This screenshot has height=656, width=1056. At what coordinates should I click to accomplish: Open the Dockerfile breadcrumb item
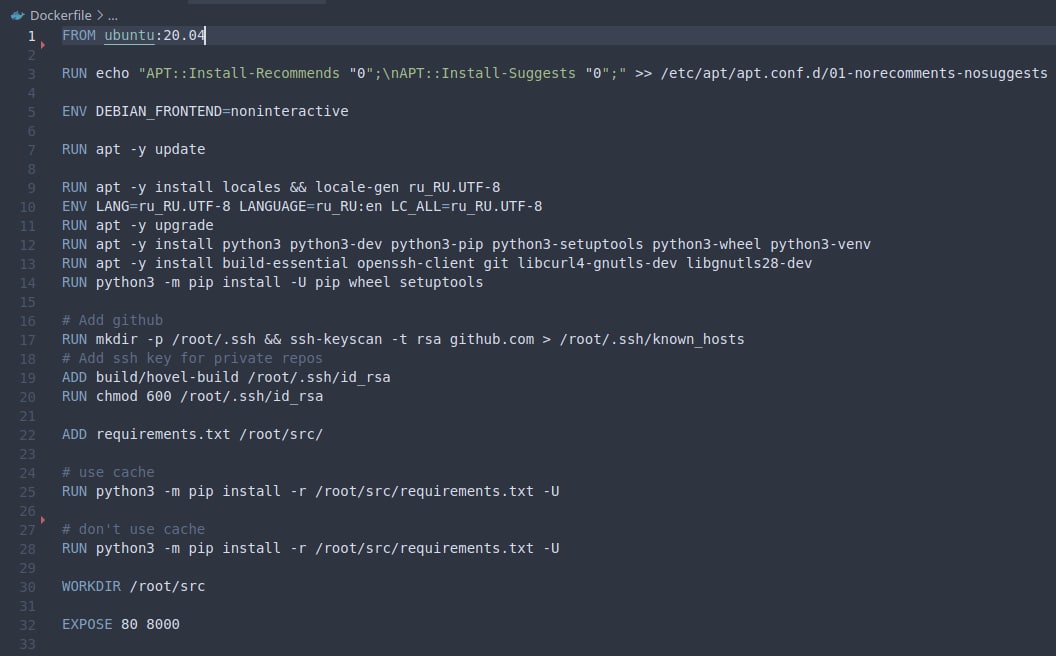(61, 15)
